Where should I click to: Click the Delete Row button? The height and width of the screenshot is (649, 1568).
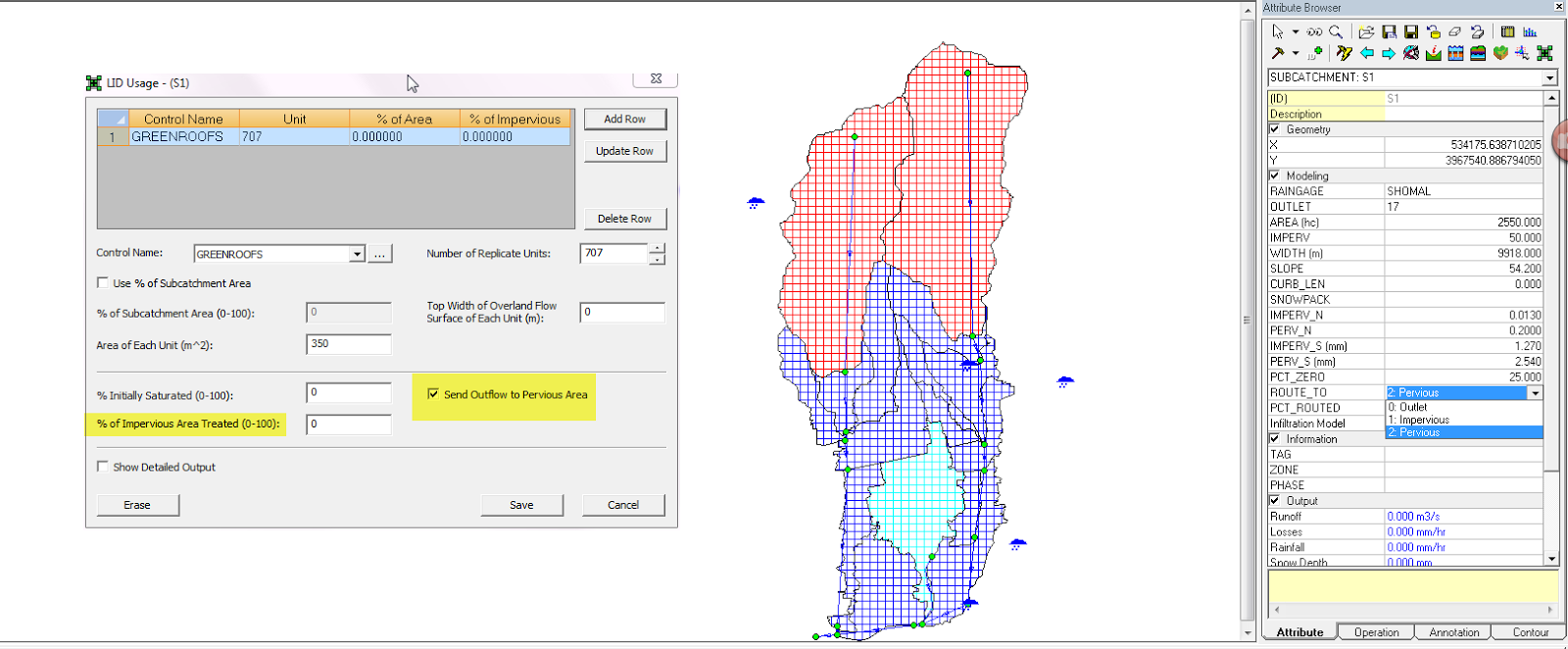point(625,219)
